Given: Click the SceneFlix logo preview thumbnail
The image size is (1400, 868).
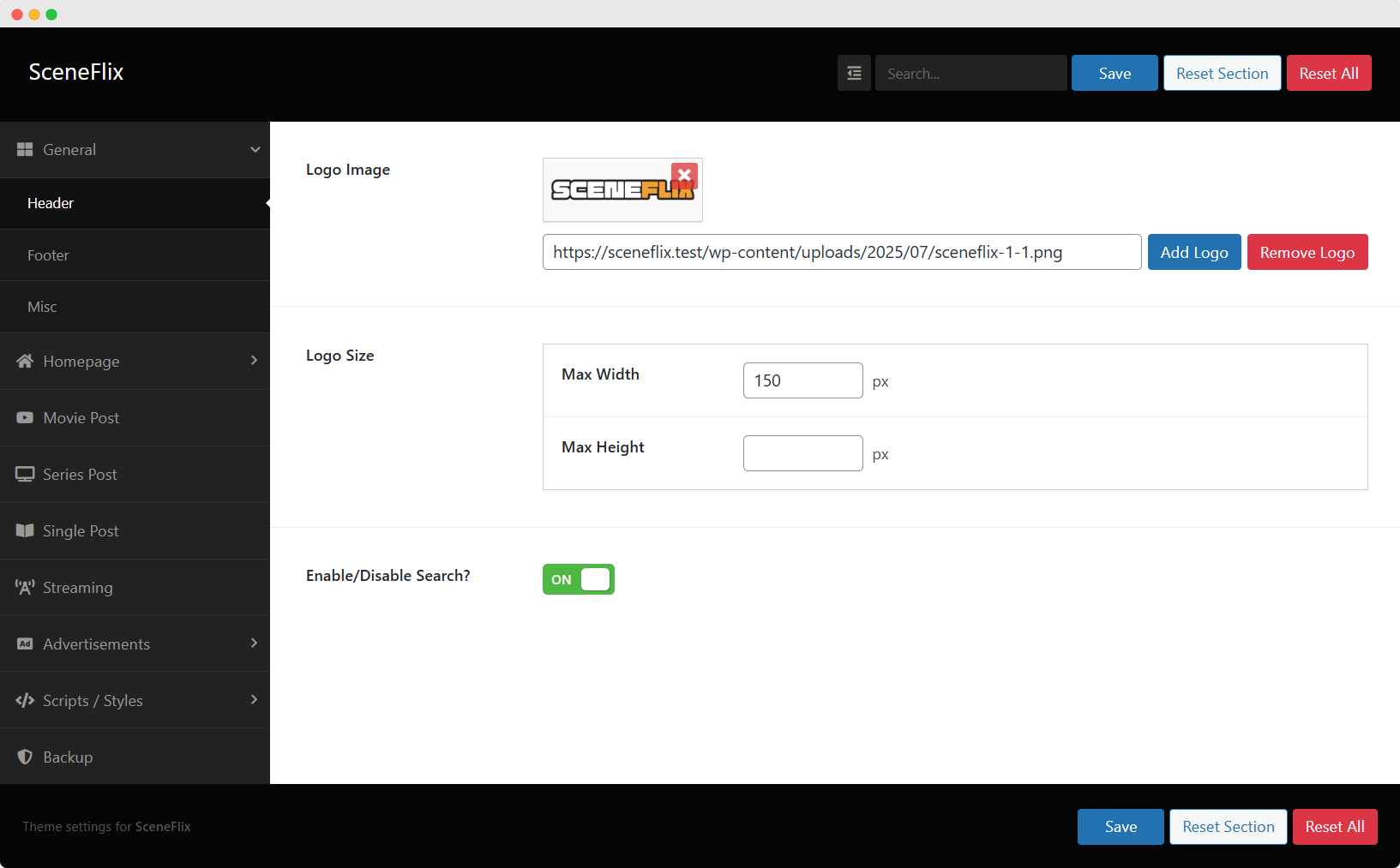Looking at the screenshot, I should (x=622, y=190).
